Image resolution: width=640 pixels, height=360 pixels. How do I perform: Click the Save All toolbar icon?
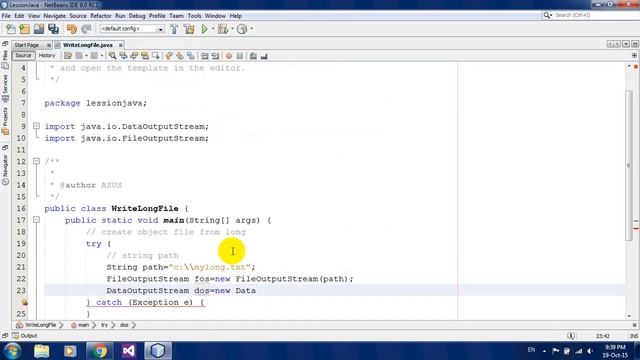click(53, 29)
